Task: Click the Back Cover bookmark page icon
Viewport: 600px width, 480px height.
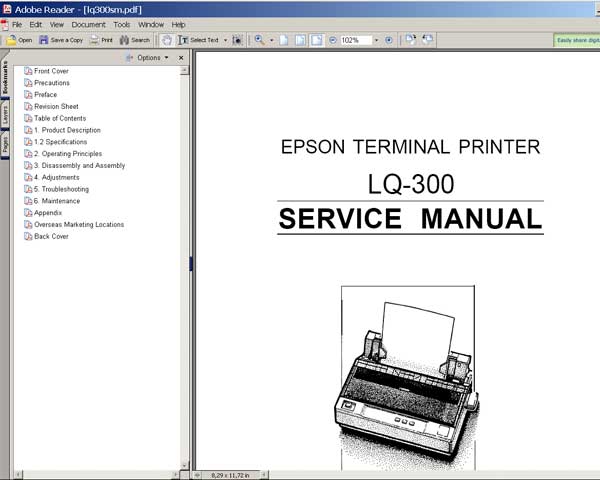Action: point(28,236)
